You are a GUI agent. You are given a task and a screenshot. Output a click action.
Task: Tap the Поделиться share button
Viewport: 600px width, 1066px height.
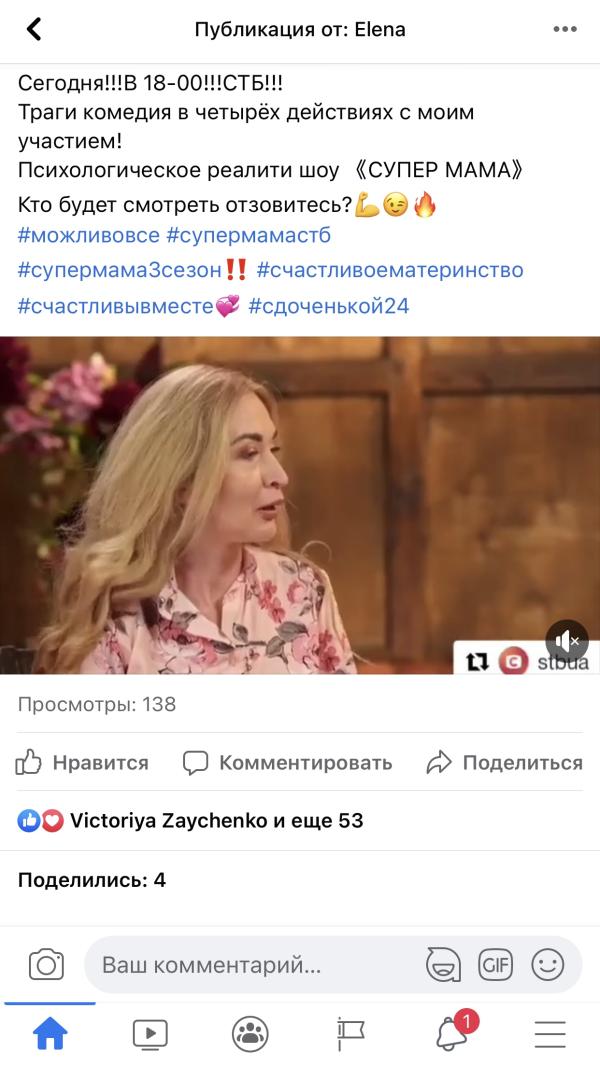point(504,763)
